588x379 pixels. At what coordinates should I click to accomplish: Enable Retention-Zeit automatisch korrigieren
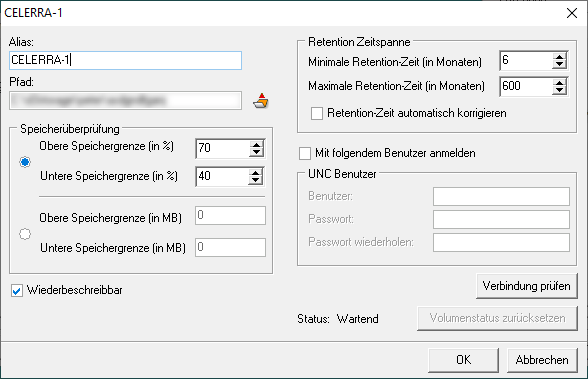click(x=317, y=113)
